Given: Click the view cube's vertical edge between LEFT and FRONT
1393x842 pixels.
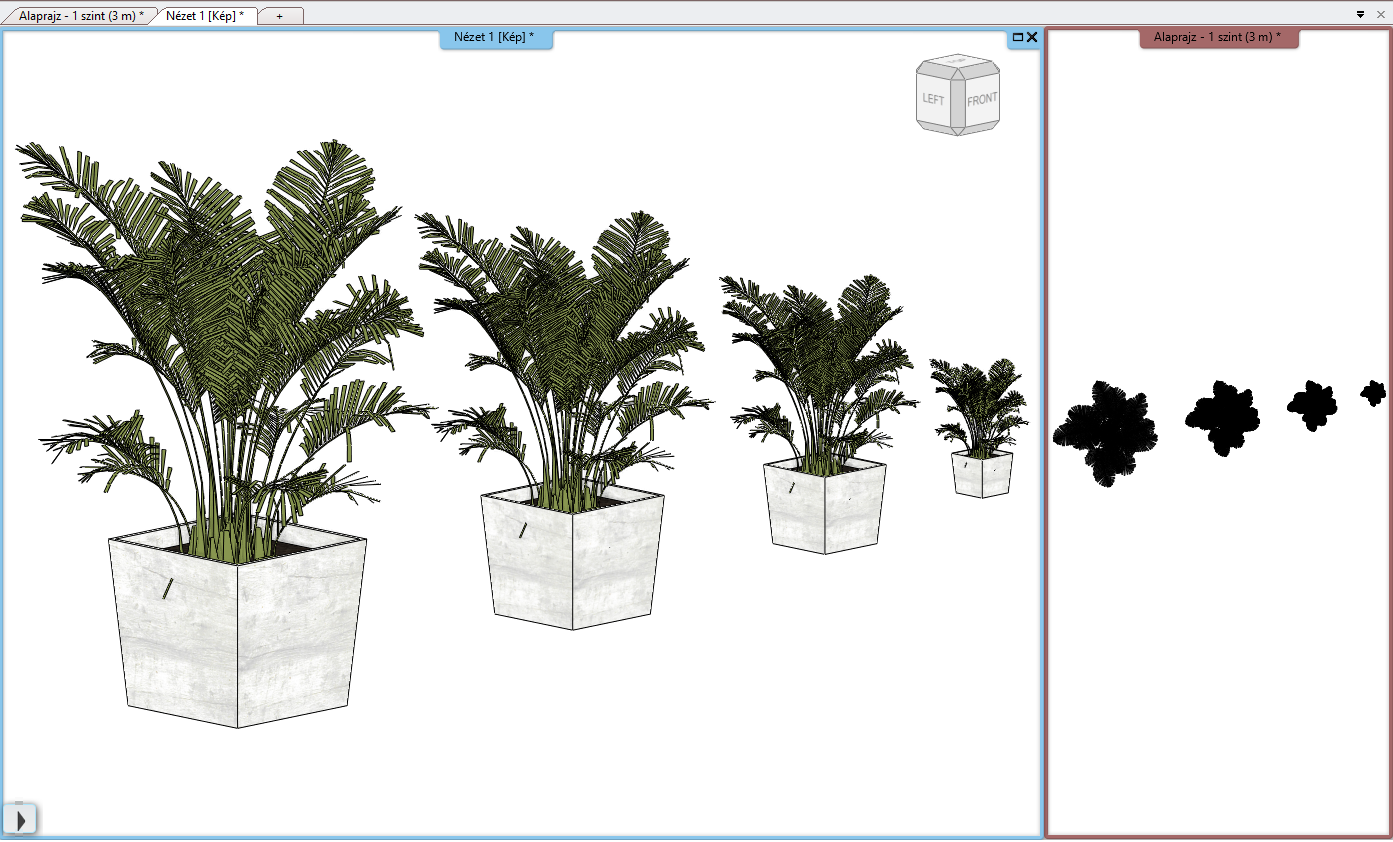Looking at the screenshot, I should pyautogui.click(x=957, y=104).
